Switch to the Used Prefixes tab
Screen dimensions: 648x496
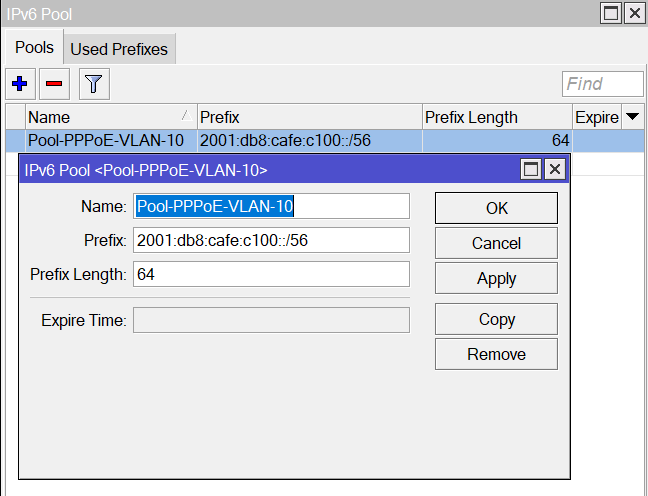click(119, 49)
